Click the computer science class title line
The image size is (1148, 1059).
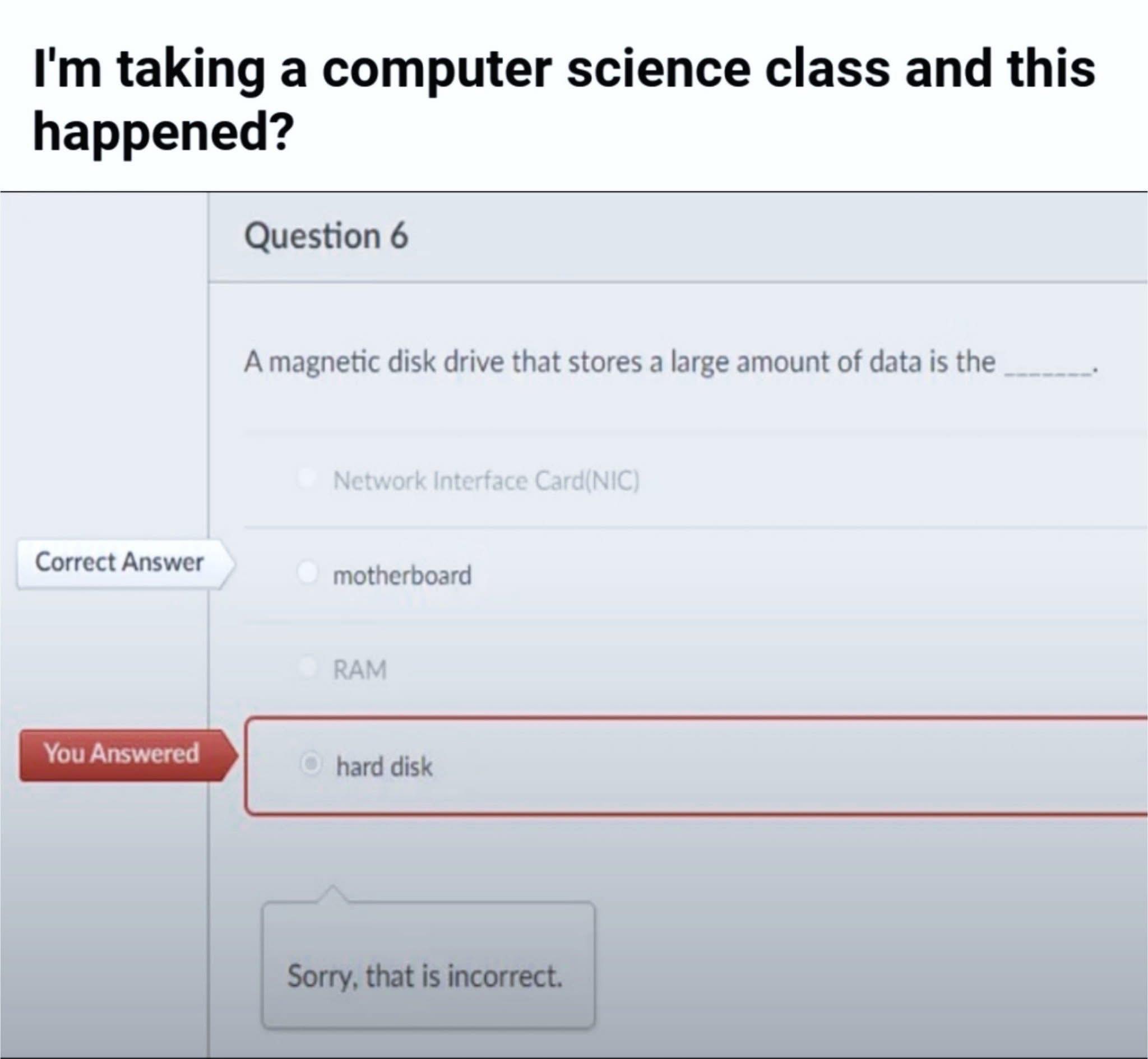[564, 70]
